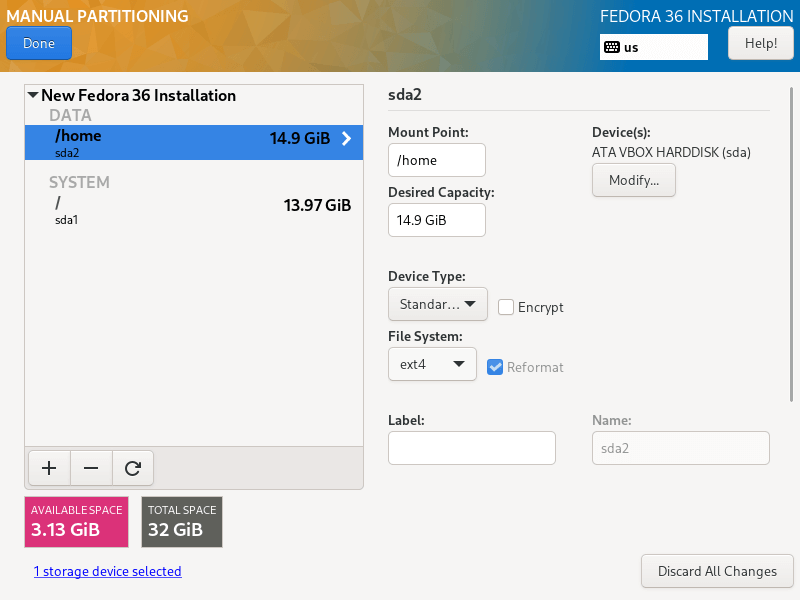Click the Desired Capacity input field
This screenshot has width=800, height=600.
coord(436,220)
